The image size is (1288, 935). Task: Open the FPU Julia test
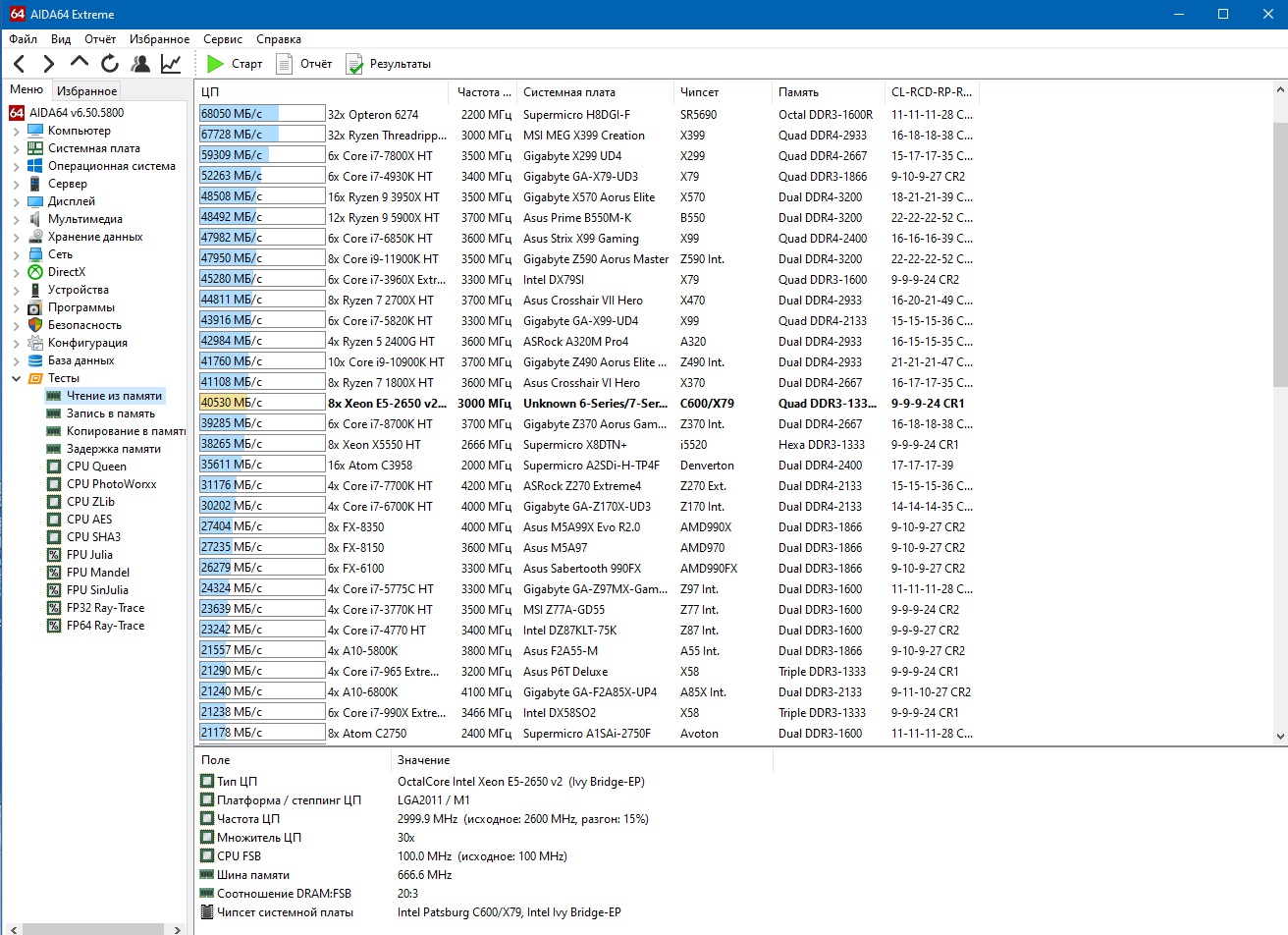tap(89, 555)
